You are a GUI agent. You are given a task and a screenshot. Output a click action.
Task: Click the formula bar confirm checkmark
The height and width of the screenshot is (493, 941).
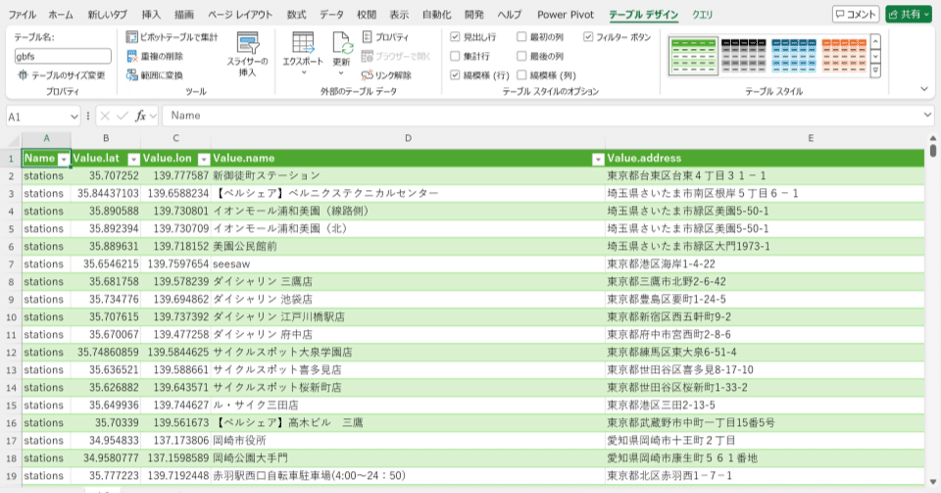point(122,116)
